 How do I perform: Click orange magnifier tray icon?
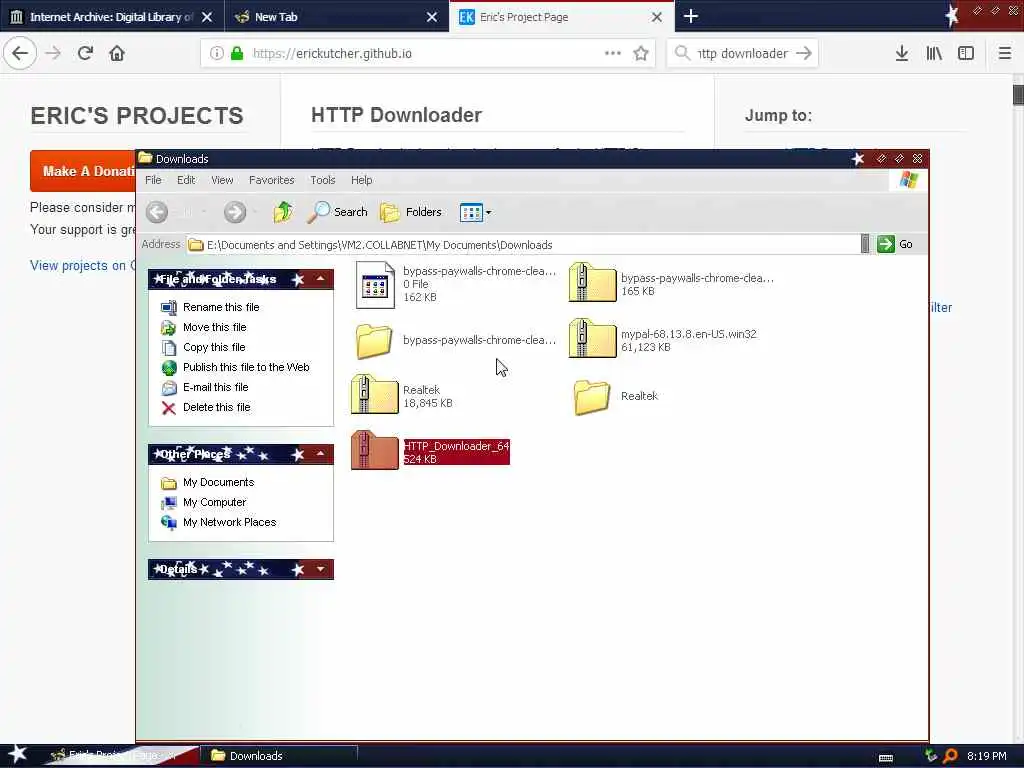coord(950,756)
